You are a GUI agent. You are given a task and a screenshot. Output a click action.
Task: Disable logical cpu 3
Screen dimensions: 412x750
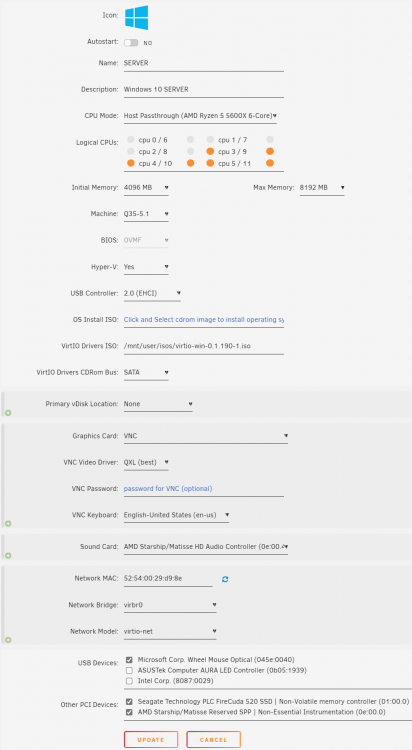(x=210, y=152)
